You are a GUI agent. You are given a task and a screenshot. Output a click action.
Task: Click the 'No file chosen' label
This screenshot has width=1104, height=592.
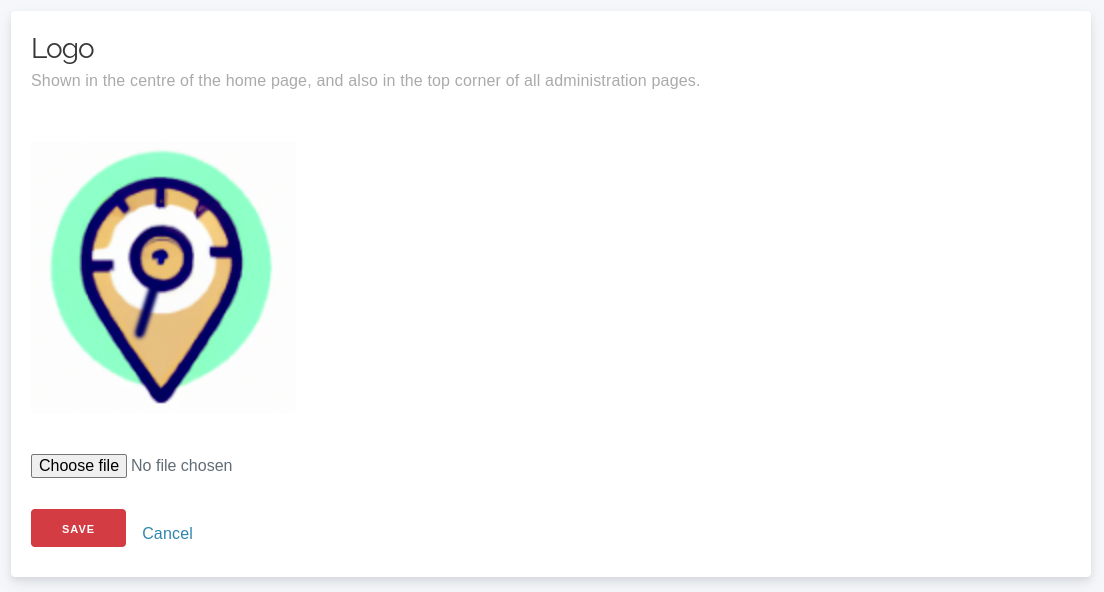click(x=182, y=466)
